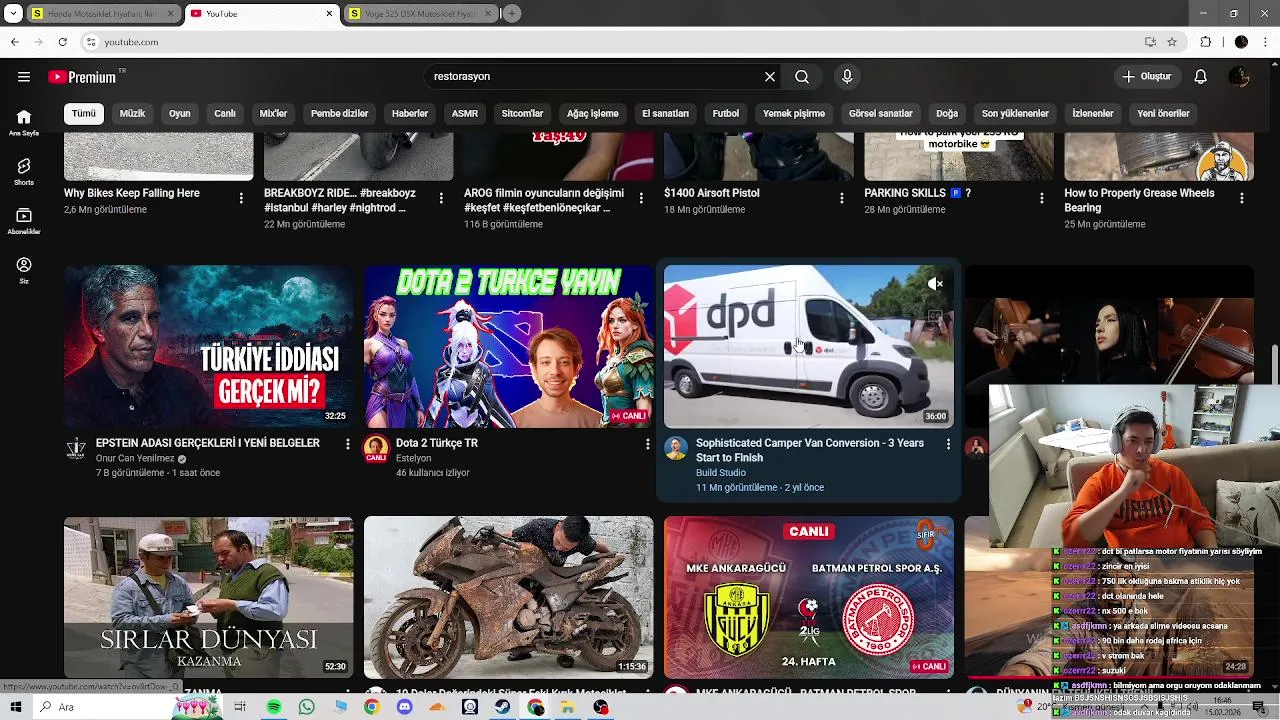
Task: Select the Futbol filter chip
Action: pyautogui.click(x=726, y=114)
